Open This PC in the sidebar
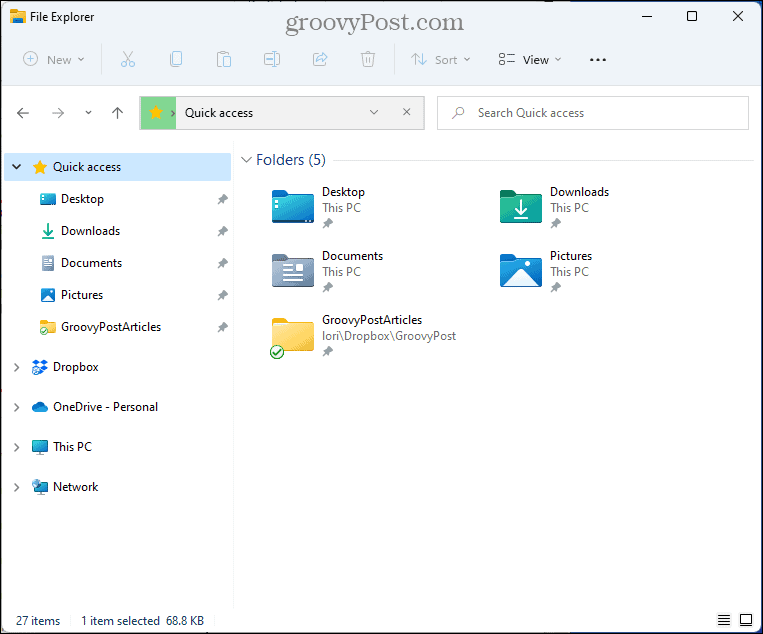Image resolution: width=763 pixels, height=634 pixels. coord(72,447)
